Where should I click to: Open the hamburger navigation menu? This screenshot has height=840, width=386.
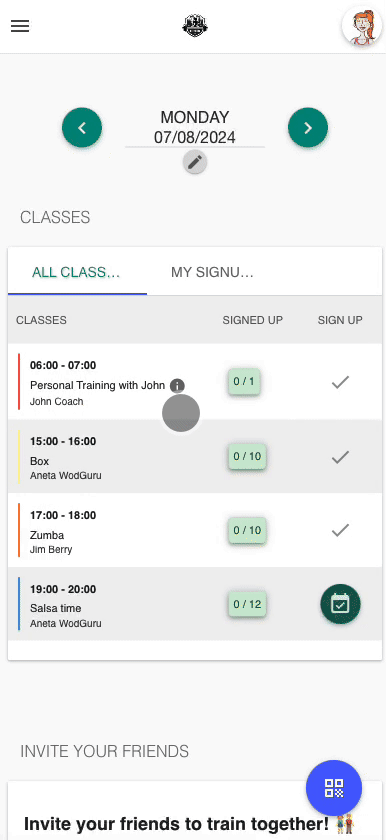(20, 26)
